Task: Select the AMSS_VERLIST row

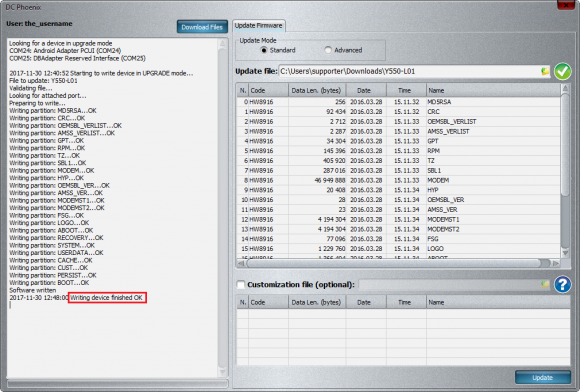Action: pyautogui.click(x=398, y=131)
